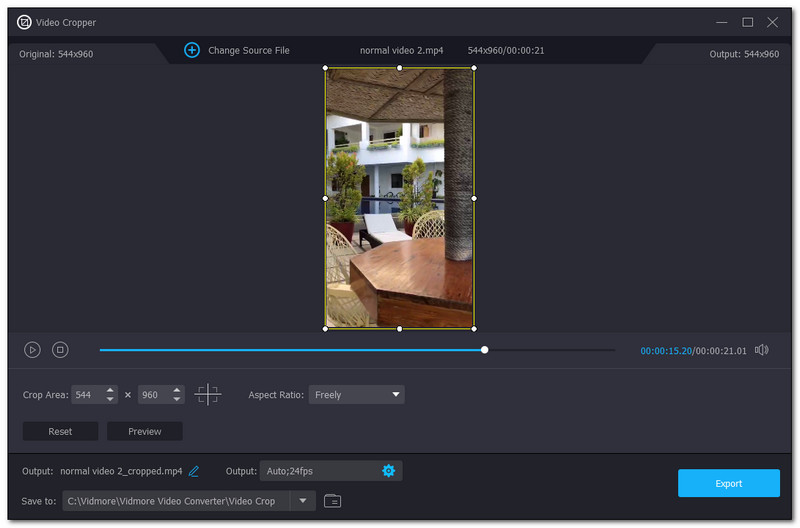Click the Video Cropper app logo
This screenshot has width=800, height=528.
tap(24, 22)
